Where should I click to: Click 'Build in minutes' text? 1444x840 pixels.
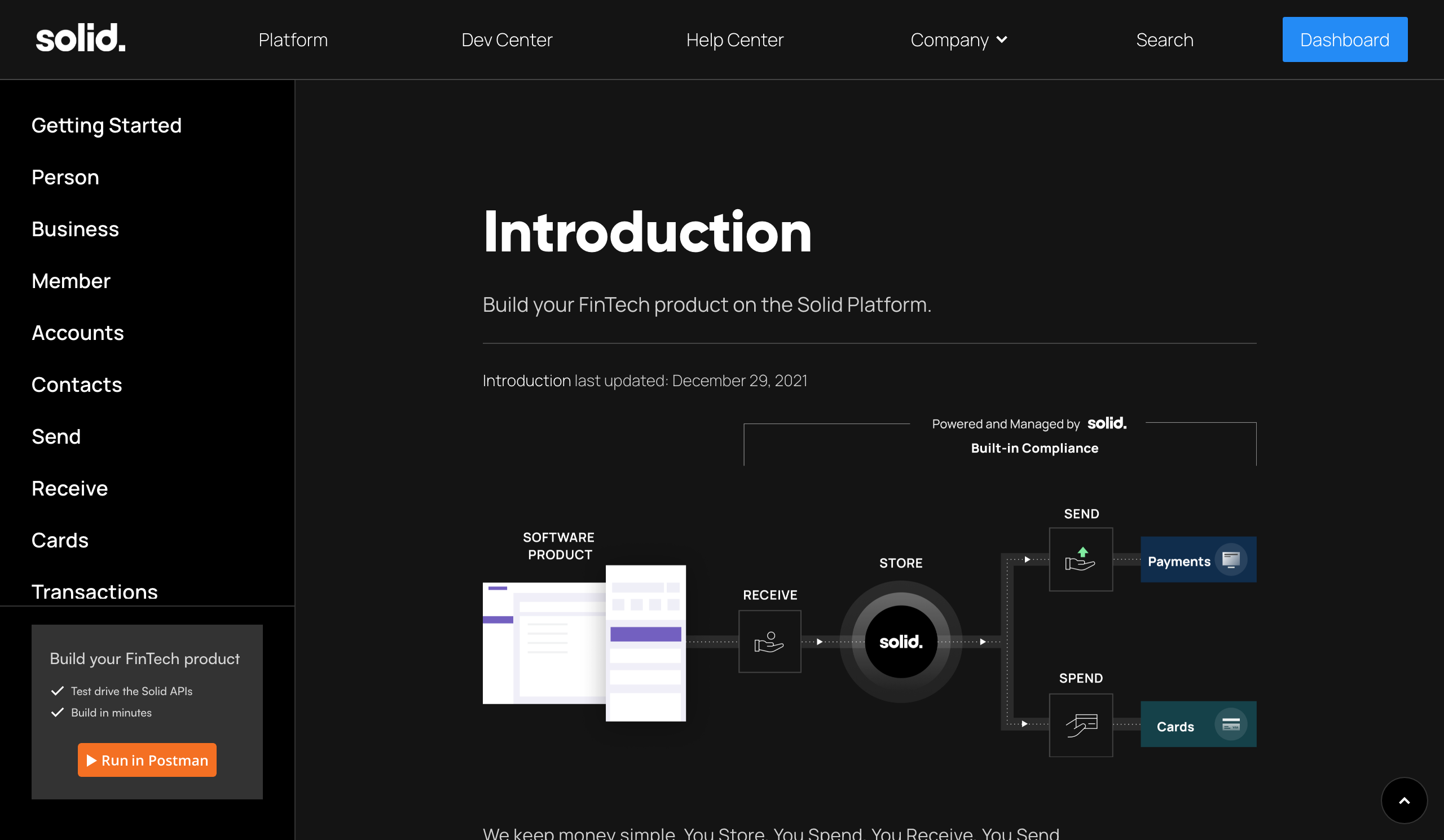(x=111, y=713)
